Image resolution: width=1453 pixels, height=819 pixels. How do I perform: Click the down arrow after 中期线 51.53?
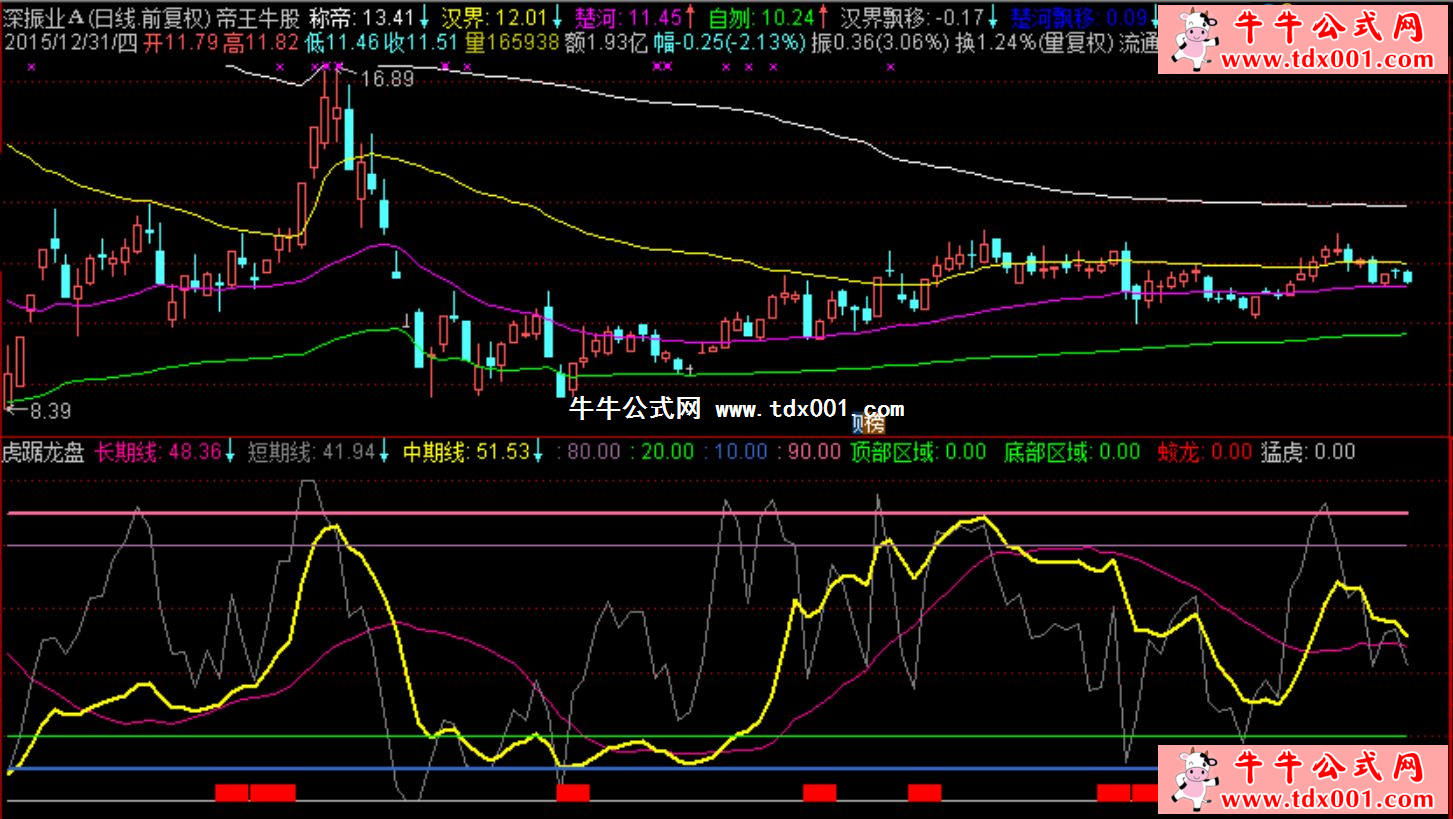click(x=540, y=452)
